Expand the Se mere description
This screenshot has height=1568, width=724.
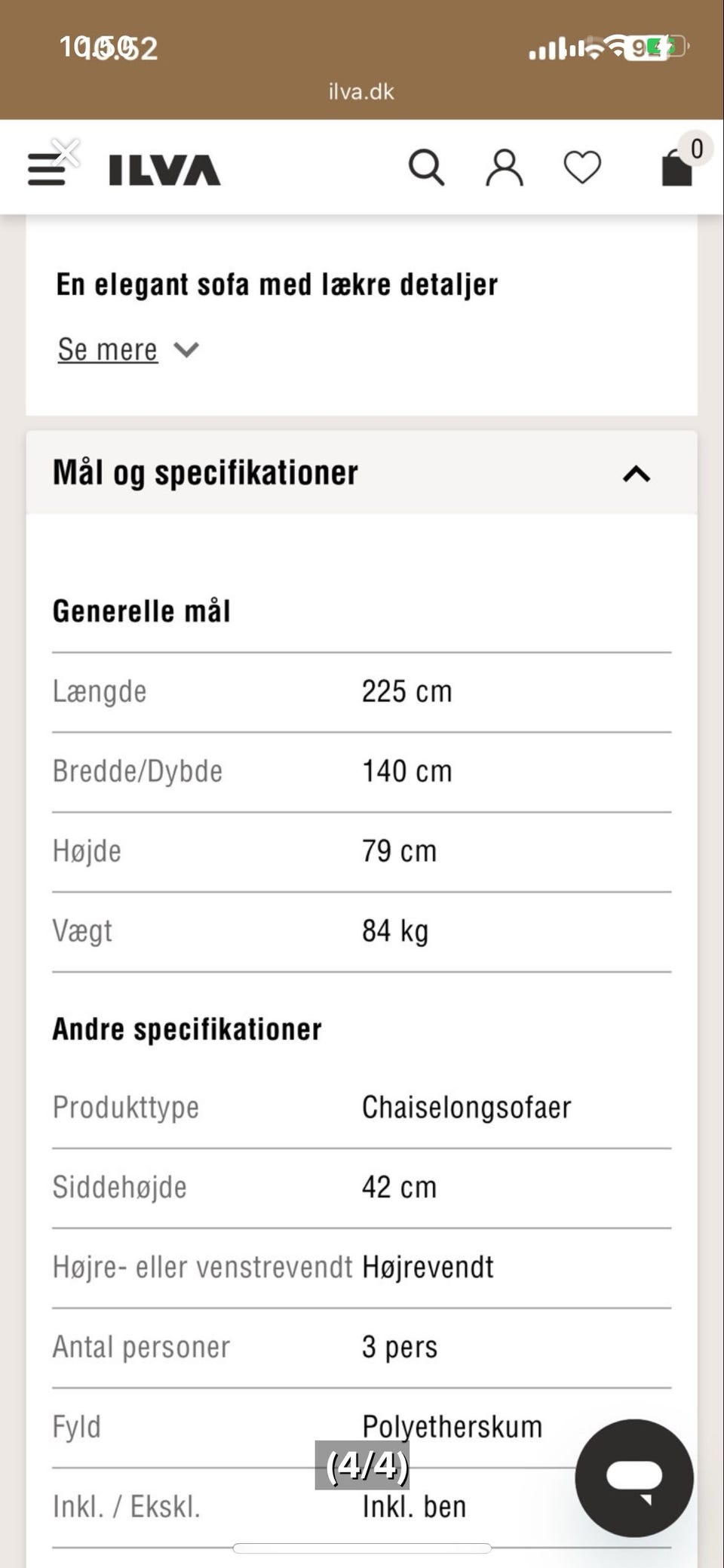tap(108, 349)
